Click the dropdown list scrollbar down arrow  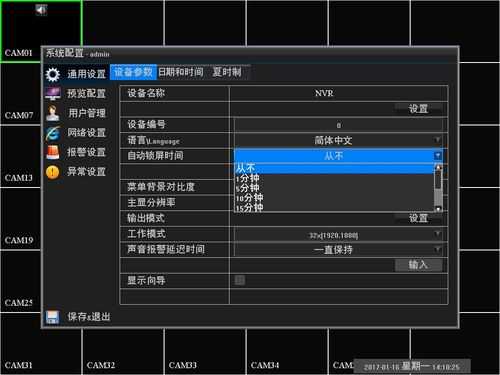point(438,209)
